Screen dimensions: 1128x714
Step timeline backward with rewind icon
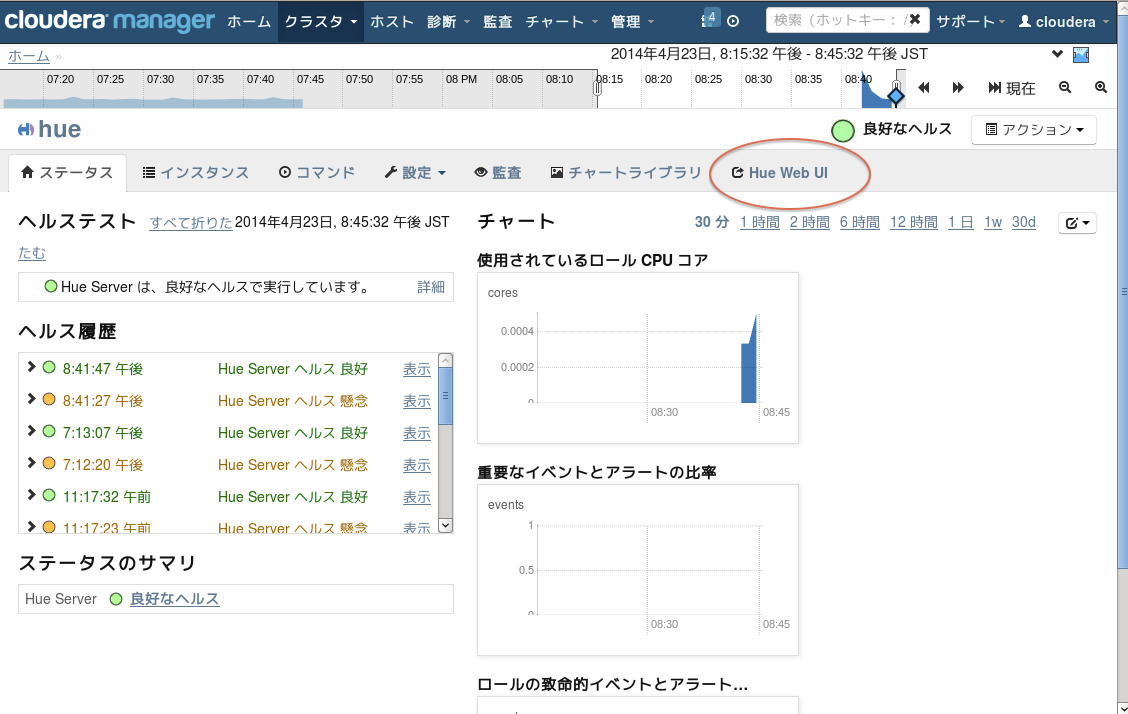pyautogui.click(x=924, y=88)
